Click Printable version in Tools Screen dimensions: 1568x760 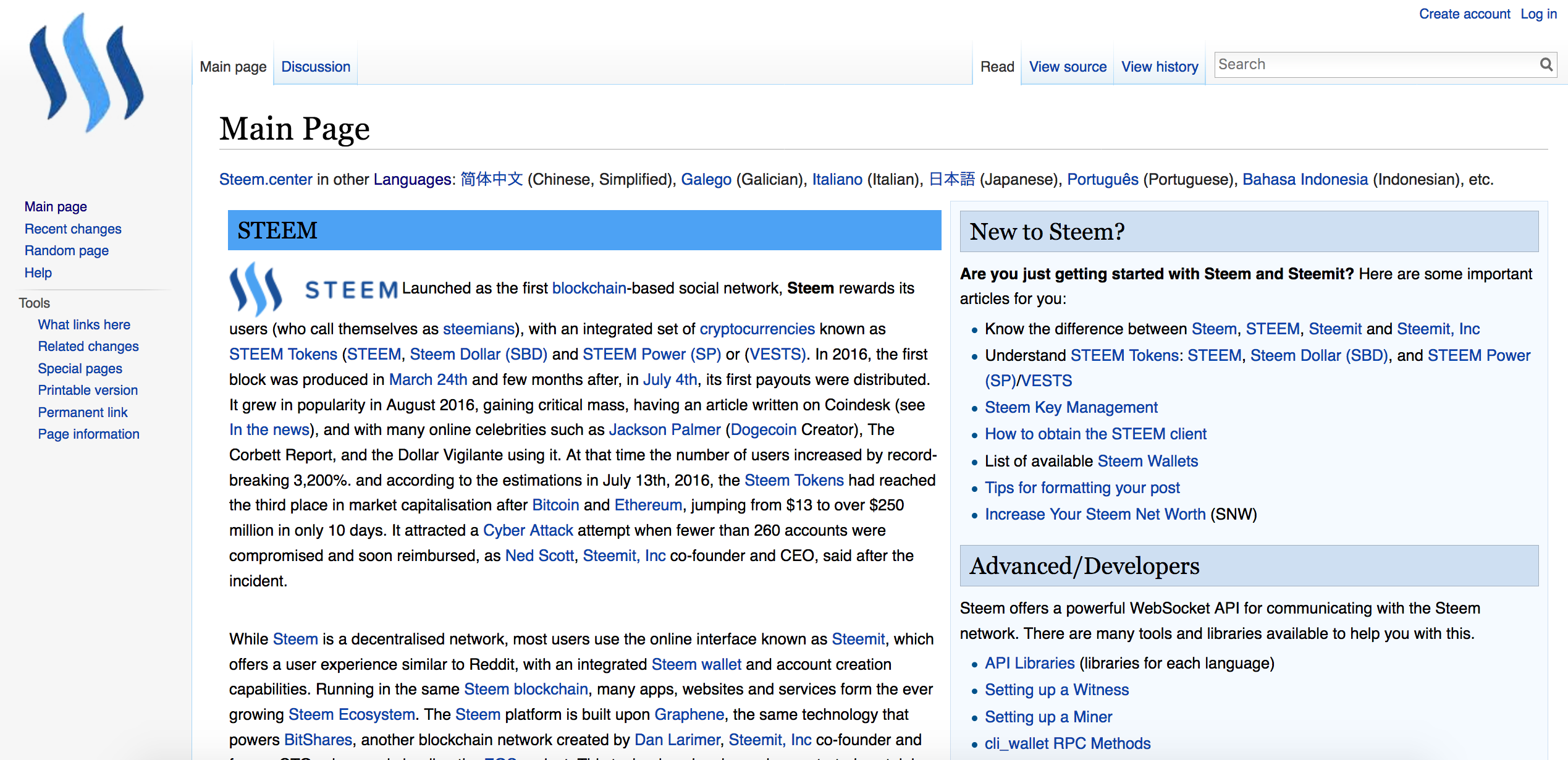click(88, 390)
